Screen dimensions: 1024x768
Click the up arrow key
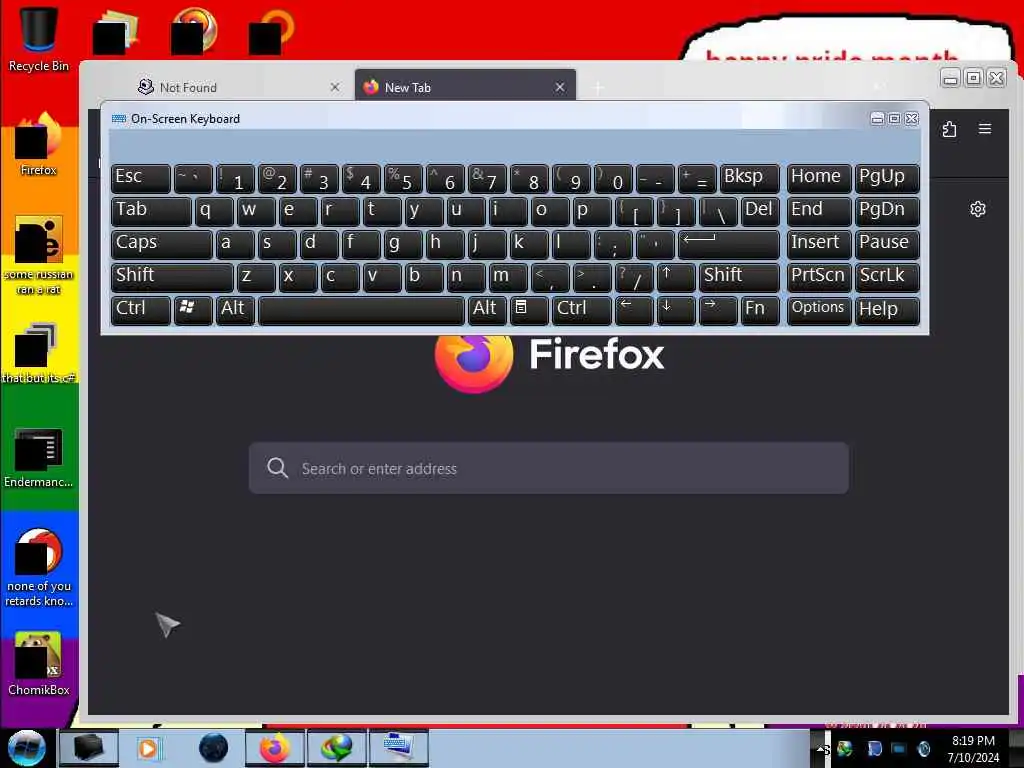click(x=675, y=277)
